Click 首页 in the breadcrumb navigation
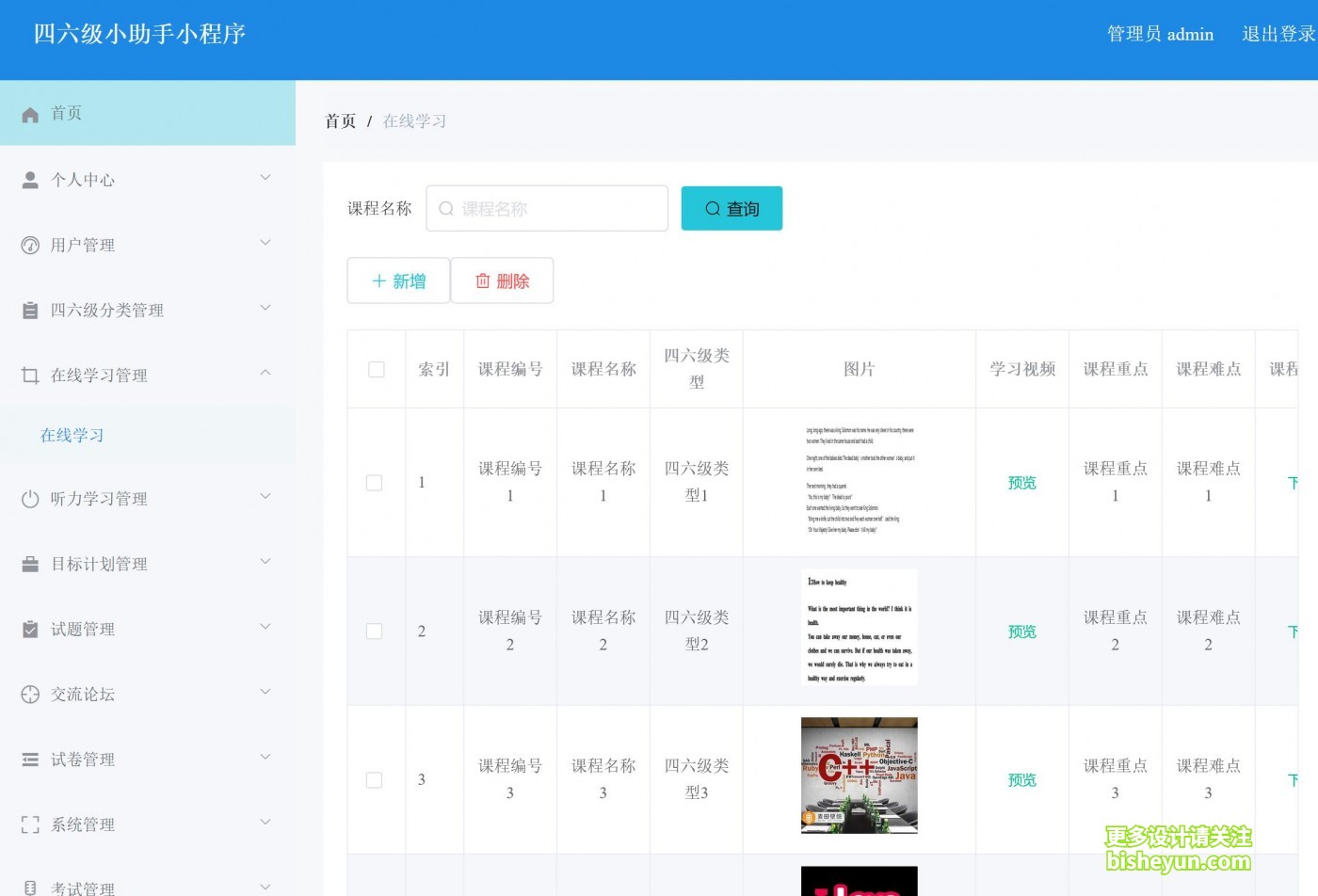The image size is (1318, 896). (x=340, y=120)
